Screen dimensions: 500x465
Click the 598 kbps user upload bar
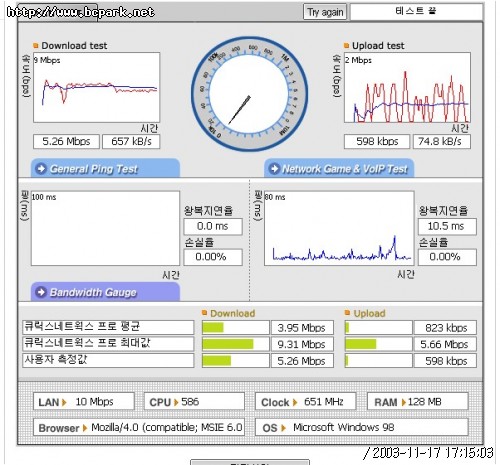(x=378, y=361)
